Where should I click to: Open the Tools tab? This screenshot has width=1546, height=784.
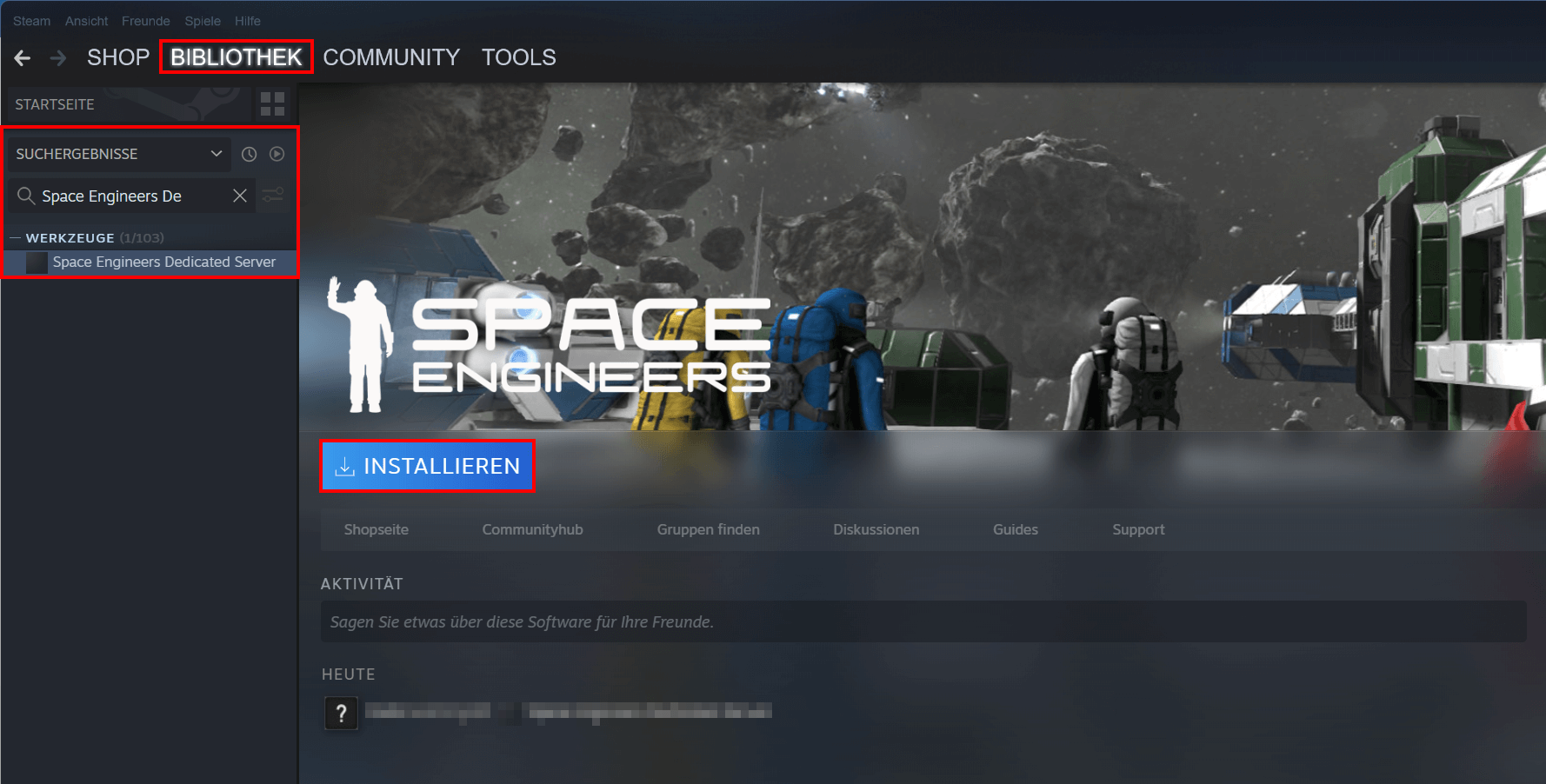[519, 57]
